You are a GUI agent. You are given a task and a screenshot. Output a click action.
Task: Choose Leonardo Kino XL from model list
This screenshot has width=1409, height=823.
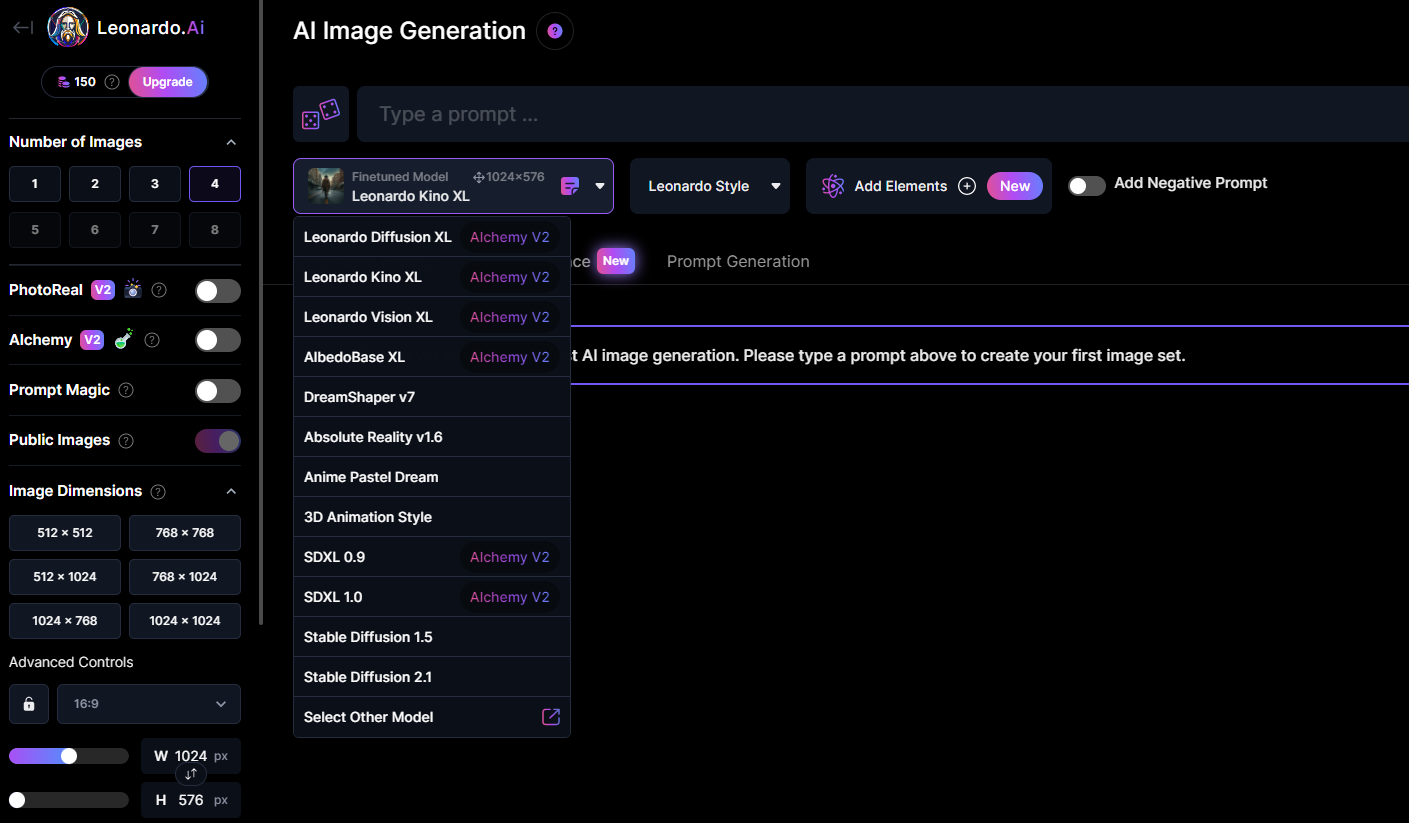tap(432, 277)
